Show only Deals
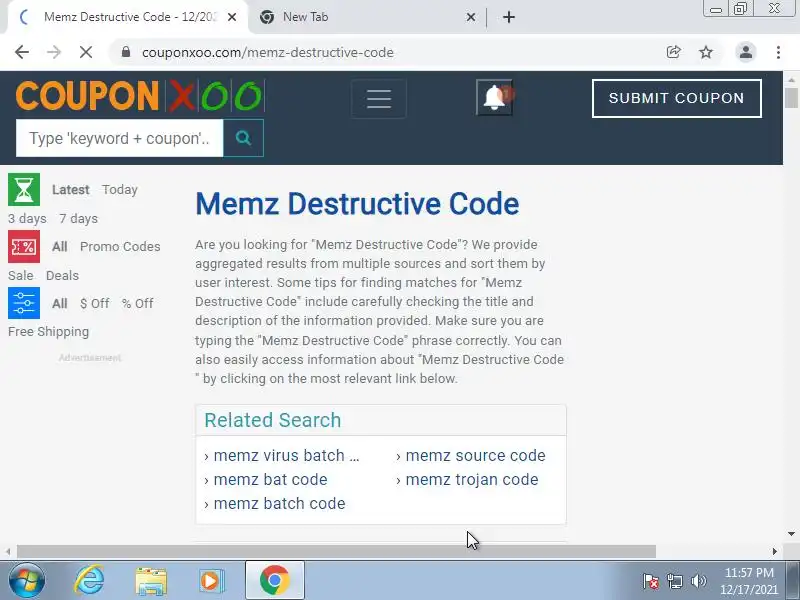 tap(62, 276)
